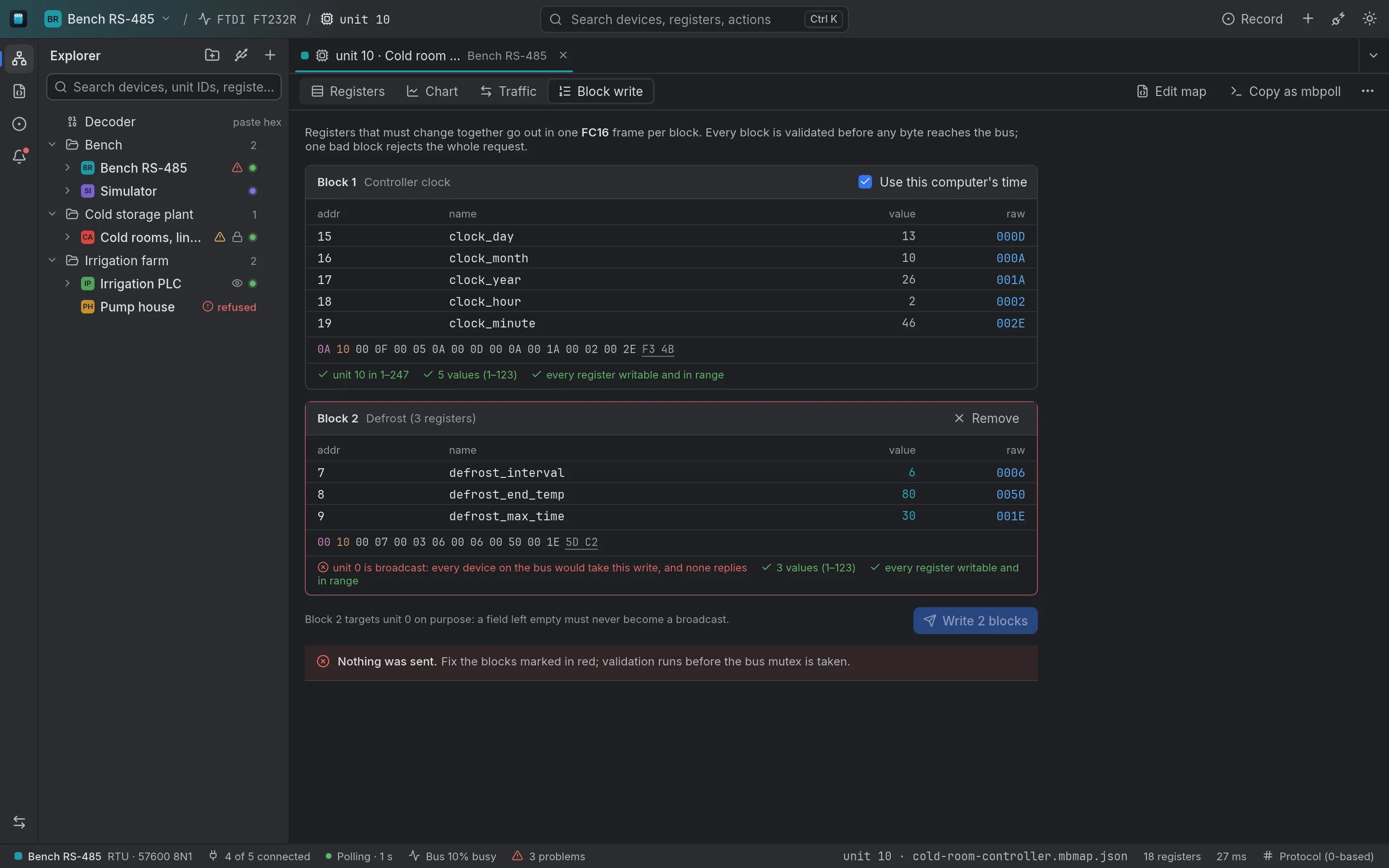Viewport: 1389px width, 868px height.
Task: Open the Bench RS-485 connection dropdown
Action: click(x=108, y=19)
